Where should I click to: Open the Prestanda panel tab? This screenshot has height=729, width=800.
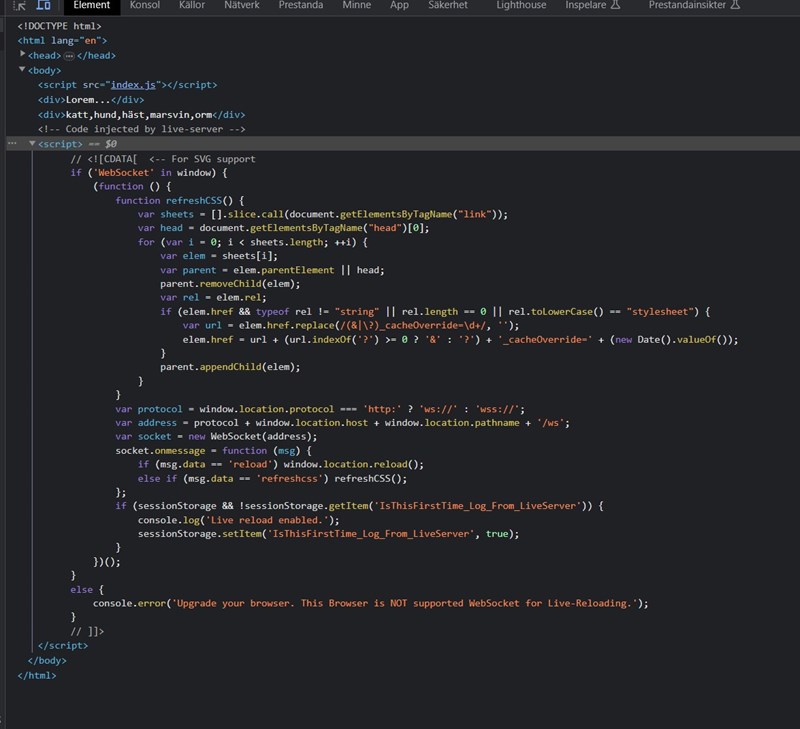pos(302,5)
